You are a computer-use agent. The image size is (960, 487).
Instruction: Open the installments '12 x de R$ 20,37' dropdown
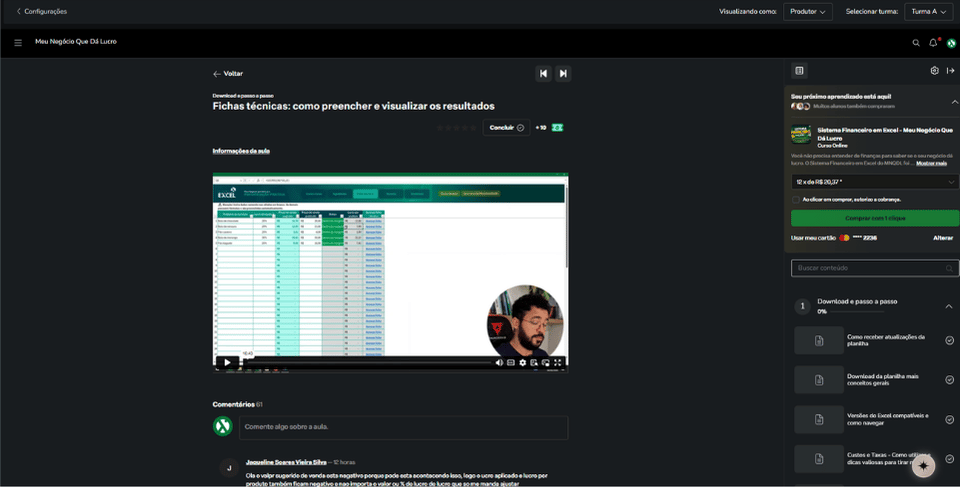[x=875, y=182]
